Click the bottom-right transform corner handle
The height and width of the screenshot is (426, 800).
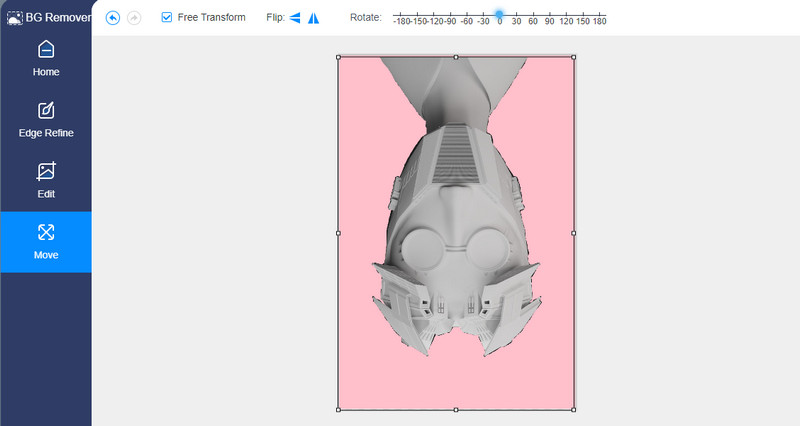coord(573,409)
